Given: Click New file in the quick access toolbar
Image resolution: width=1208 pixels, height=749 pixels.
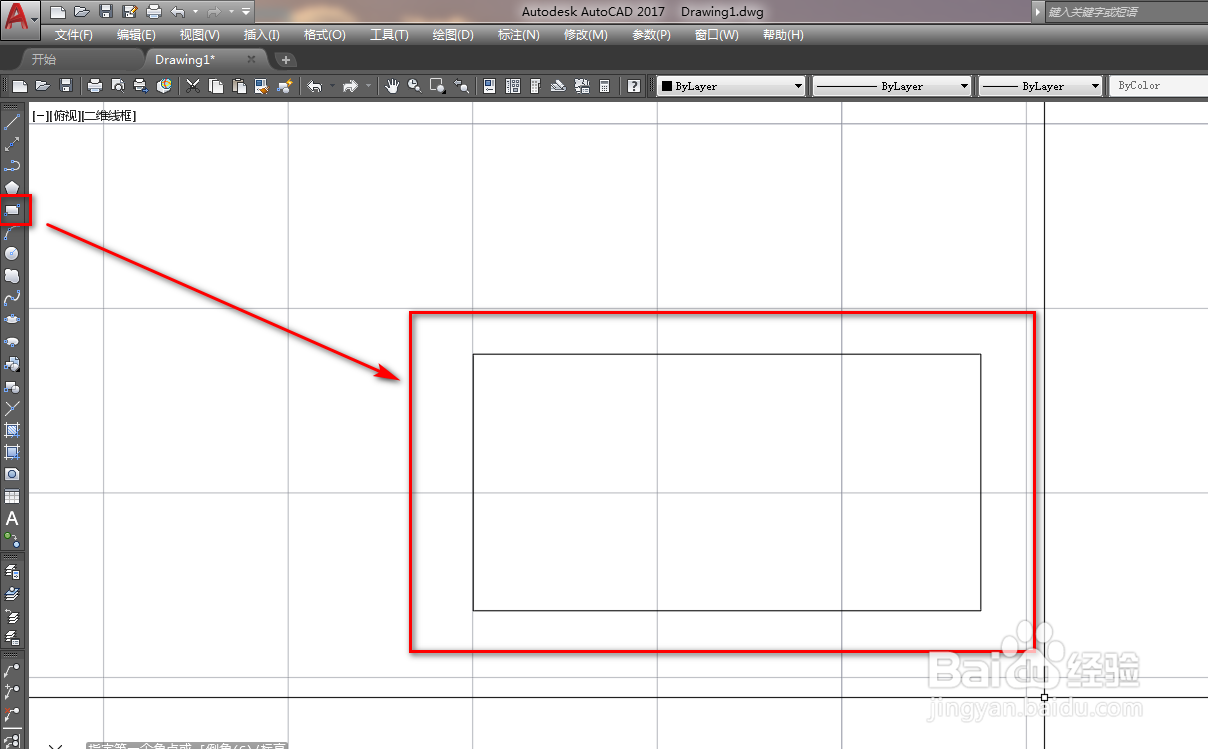Looking at the screenshot, I should 57,12.
